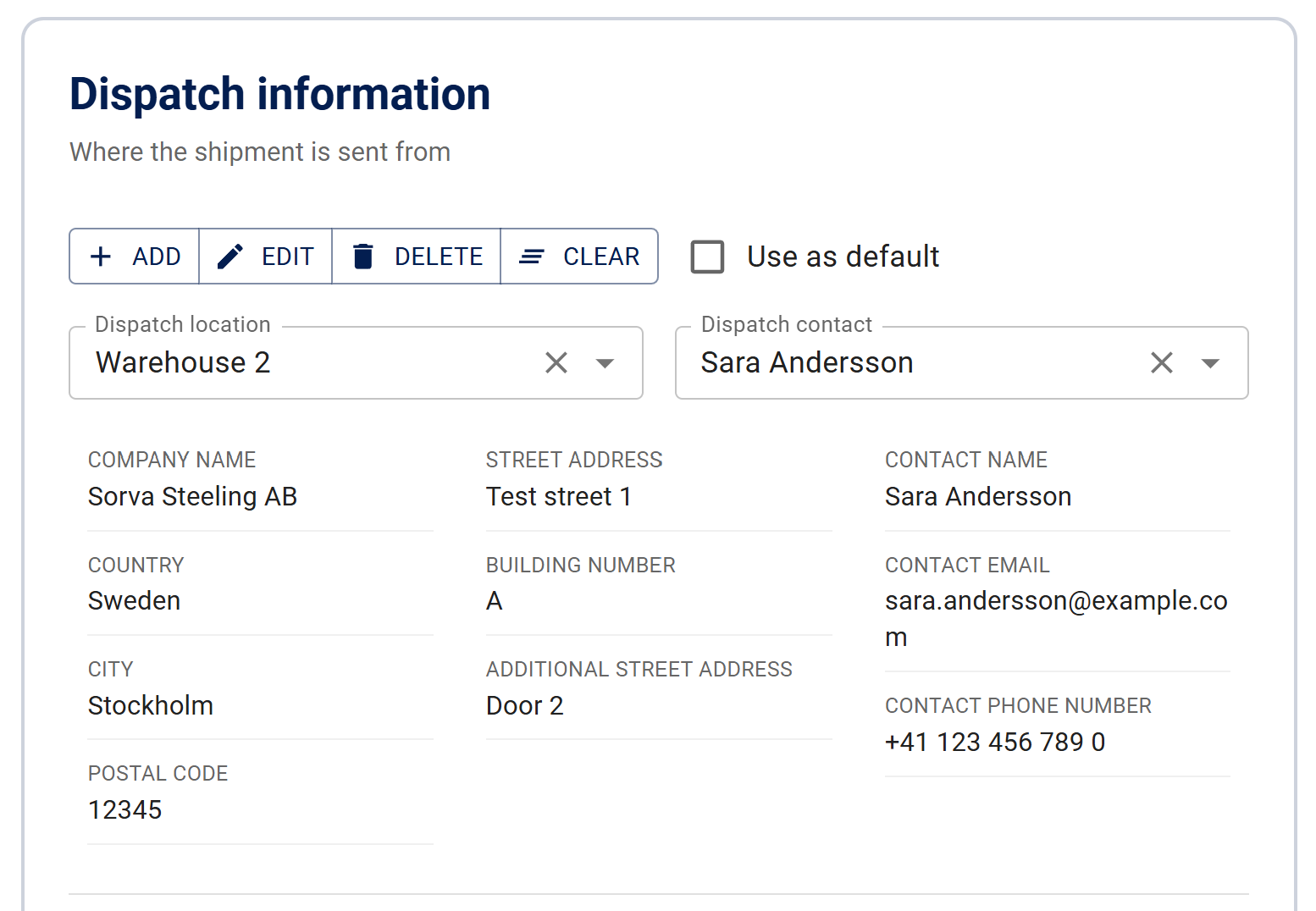
Task: Remove Sara Andersson using the X icon
Action: click(x=1162, y=363)
